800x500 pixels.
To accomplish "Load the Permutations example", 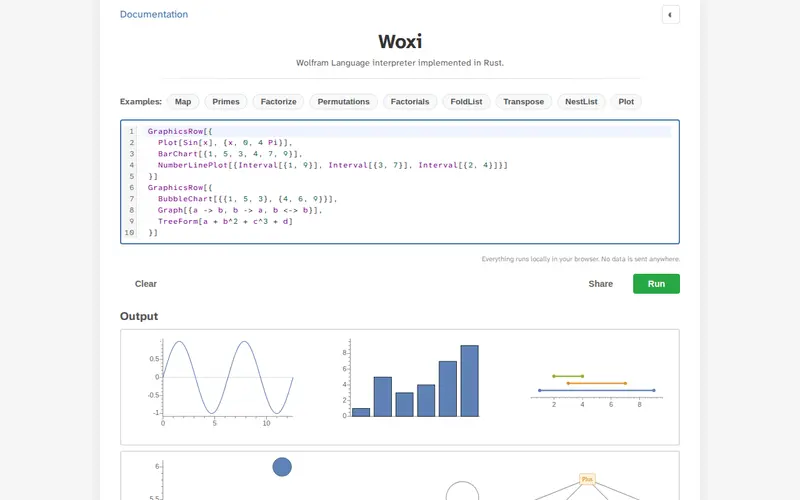I will [x=343, y=102].
